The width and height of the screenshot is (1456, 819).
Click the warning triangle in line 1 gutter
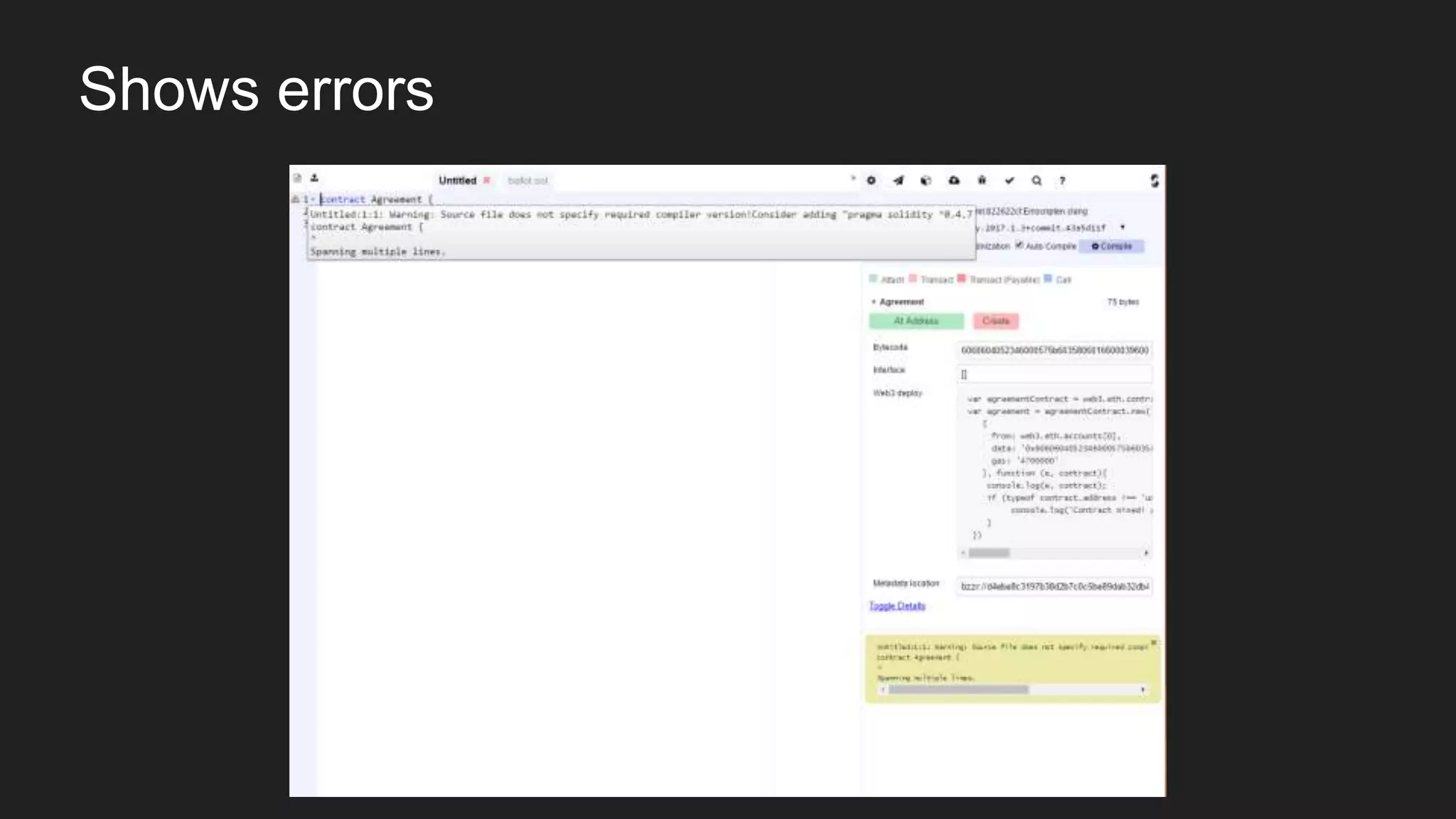pyautogui.click(x=296, y=199)
